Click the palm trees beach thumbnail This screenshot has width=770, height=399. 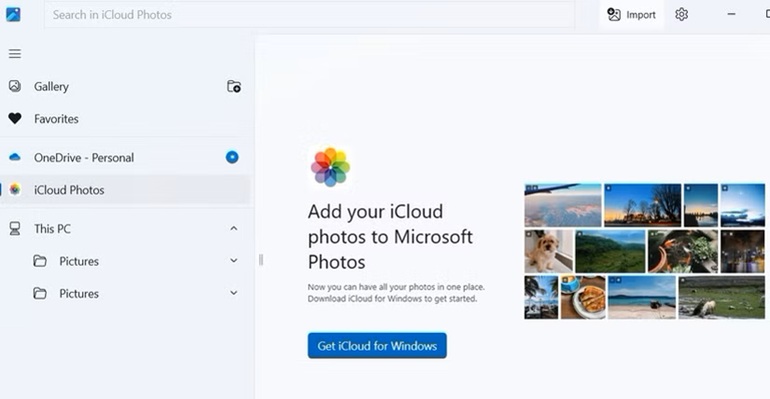(541, 297)
